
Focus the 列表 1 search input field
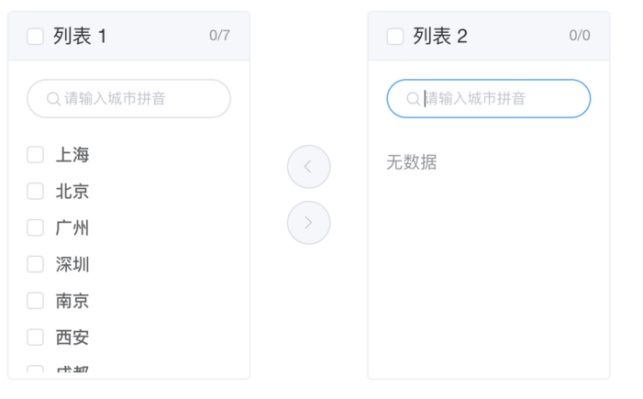click(129, 99)
